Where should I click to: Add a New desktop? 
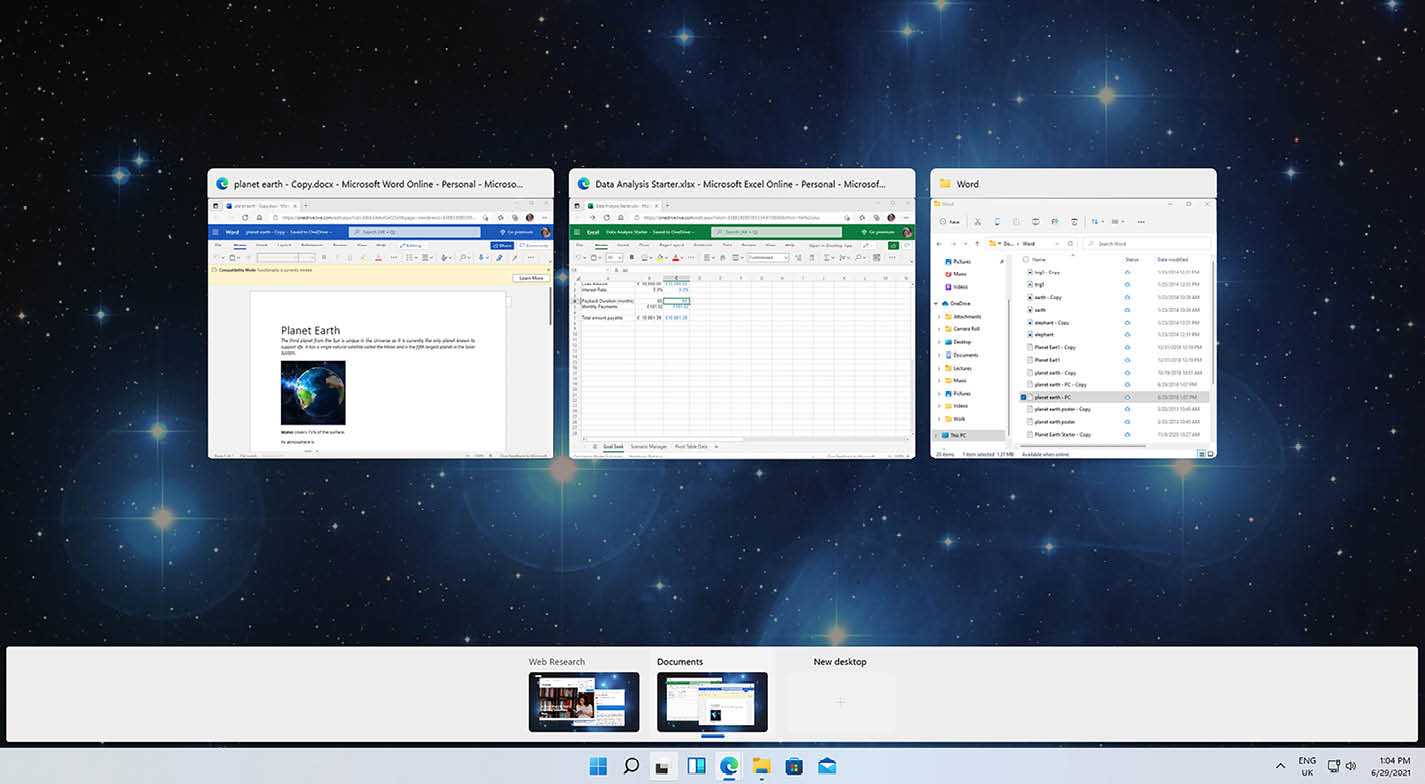point(840,701)
